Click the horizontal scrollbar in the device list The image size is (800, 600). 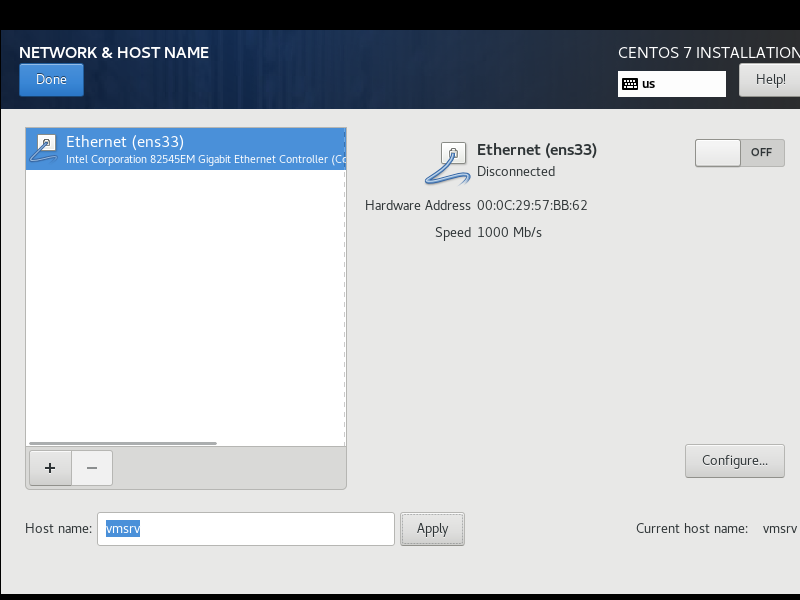(123, 443)
